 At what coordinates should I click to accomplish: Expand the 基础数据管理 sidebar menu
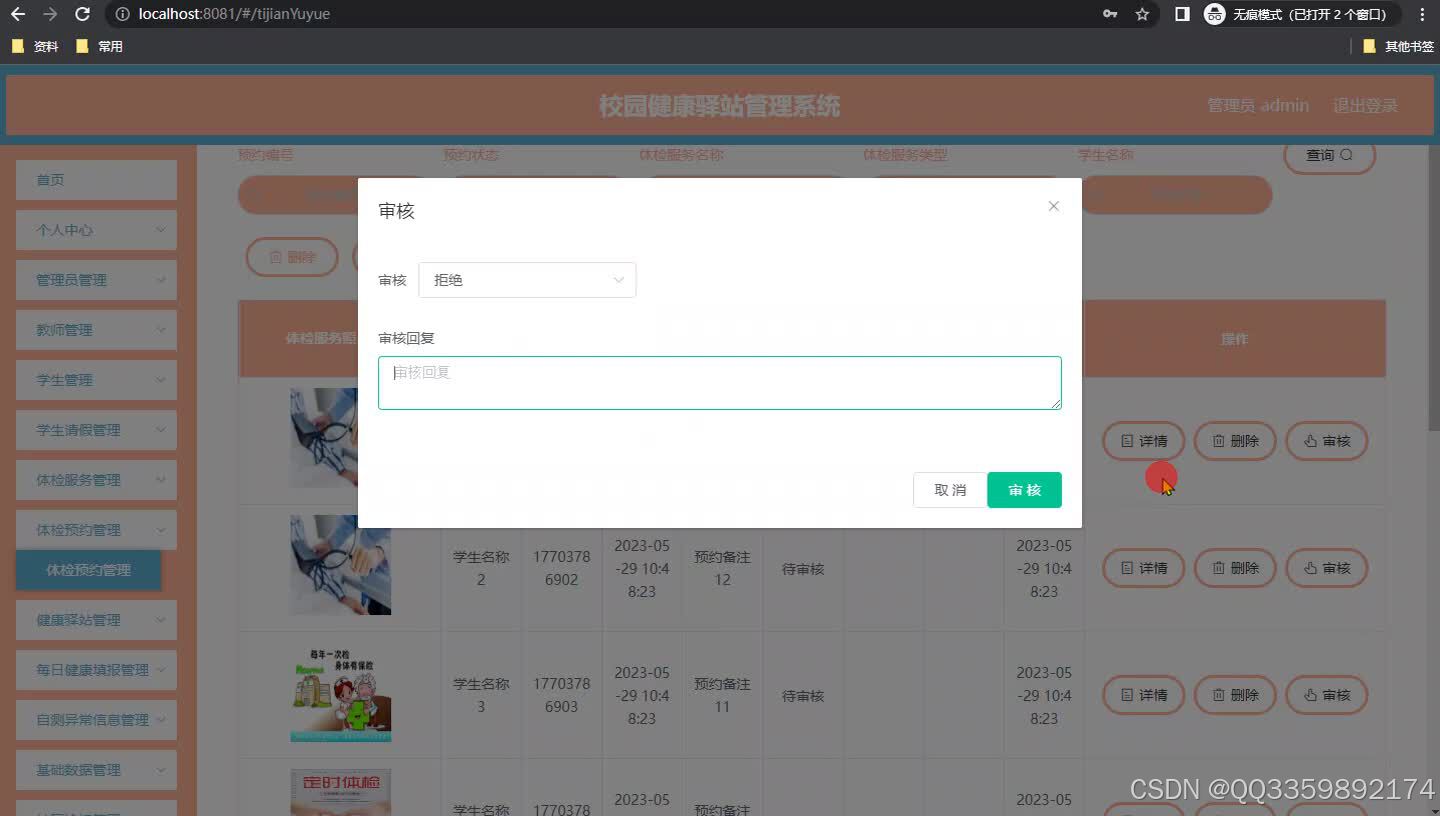(96, 770)
